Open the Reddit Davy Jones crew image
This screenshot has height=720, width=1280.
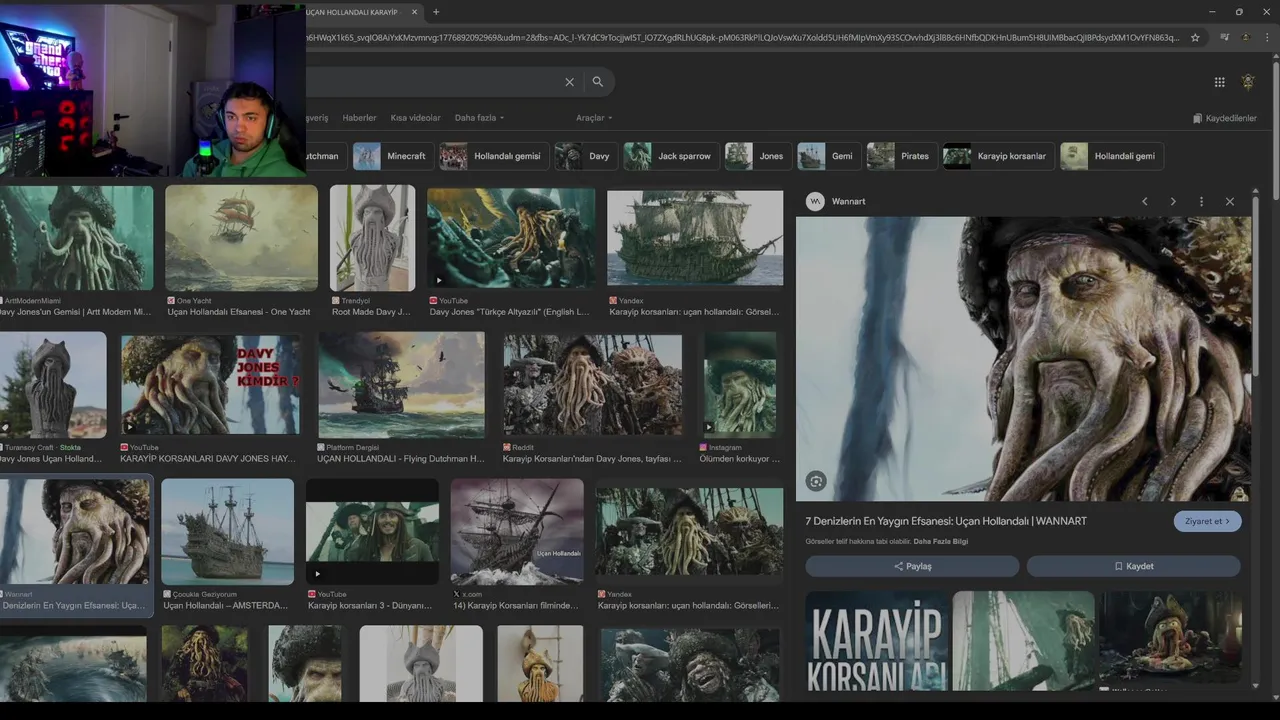pos(593,384)
